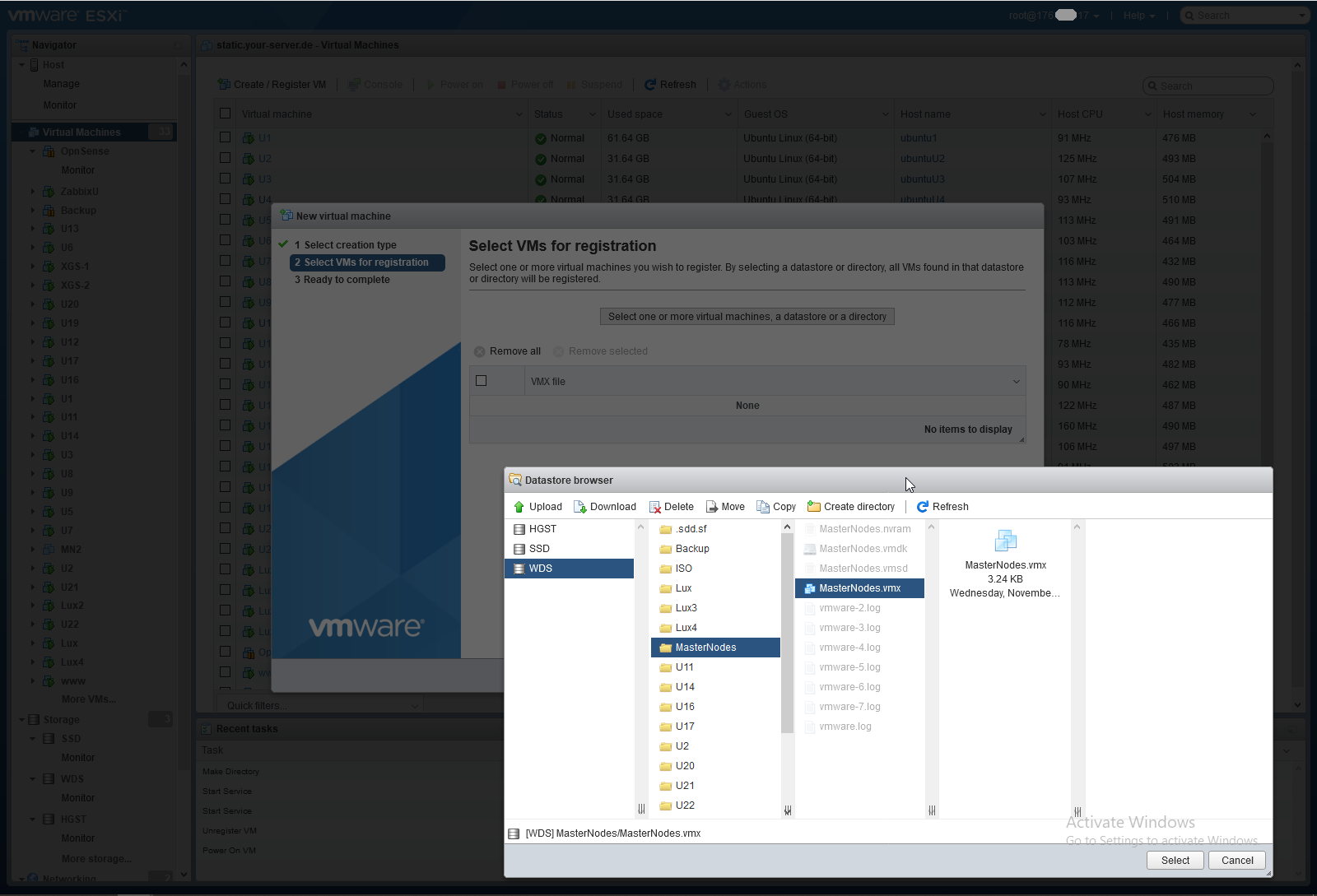Click ESXi top Search field
This screenshot has height=896, width=1317.
click(1245, 16)
